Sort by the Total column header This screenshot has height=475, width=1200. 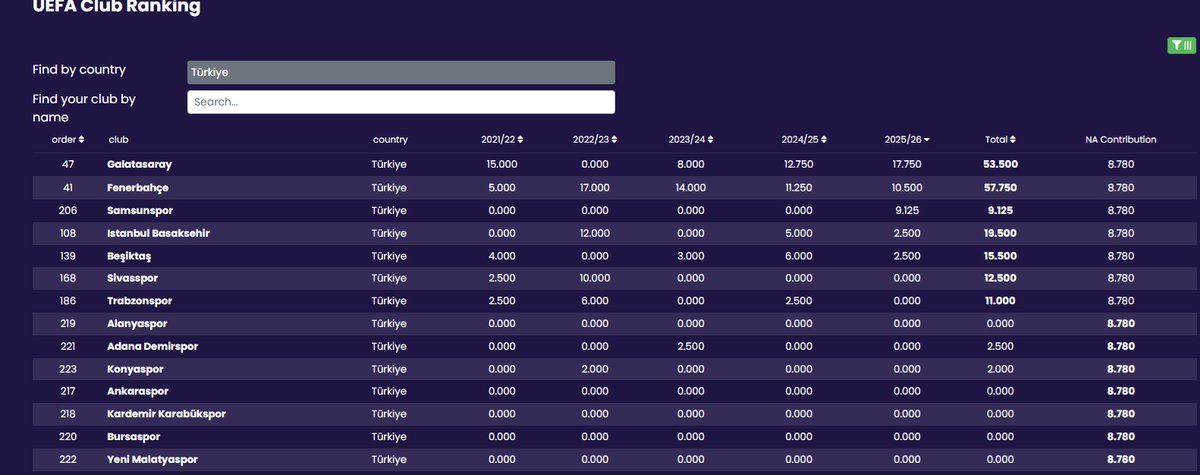tap(1000, 140)
